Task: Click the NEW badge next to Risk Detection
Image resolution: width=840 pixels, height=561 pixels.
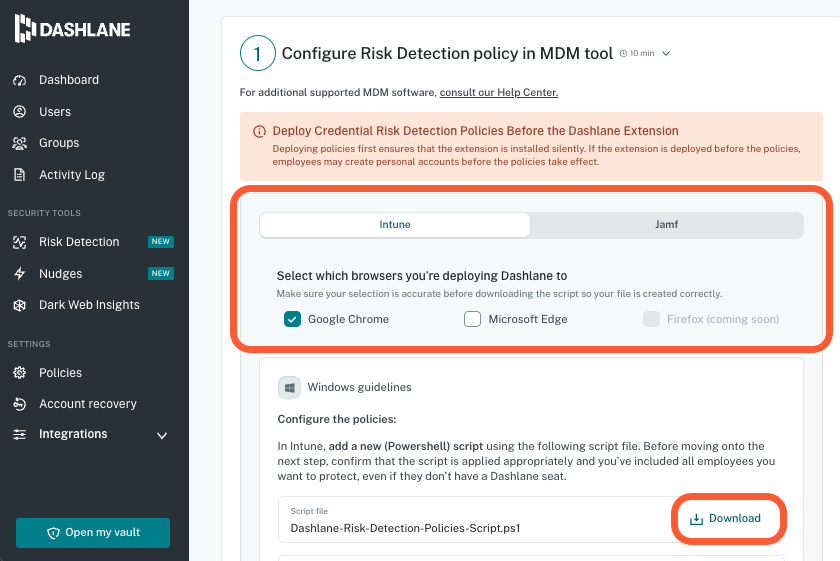Action: [x=161, y=242]
